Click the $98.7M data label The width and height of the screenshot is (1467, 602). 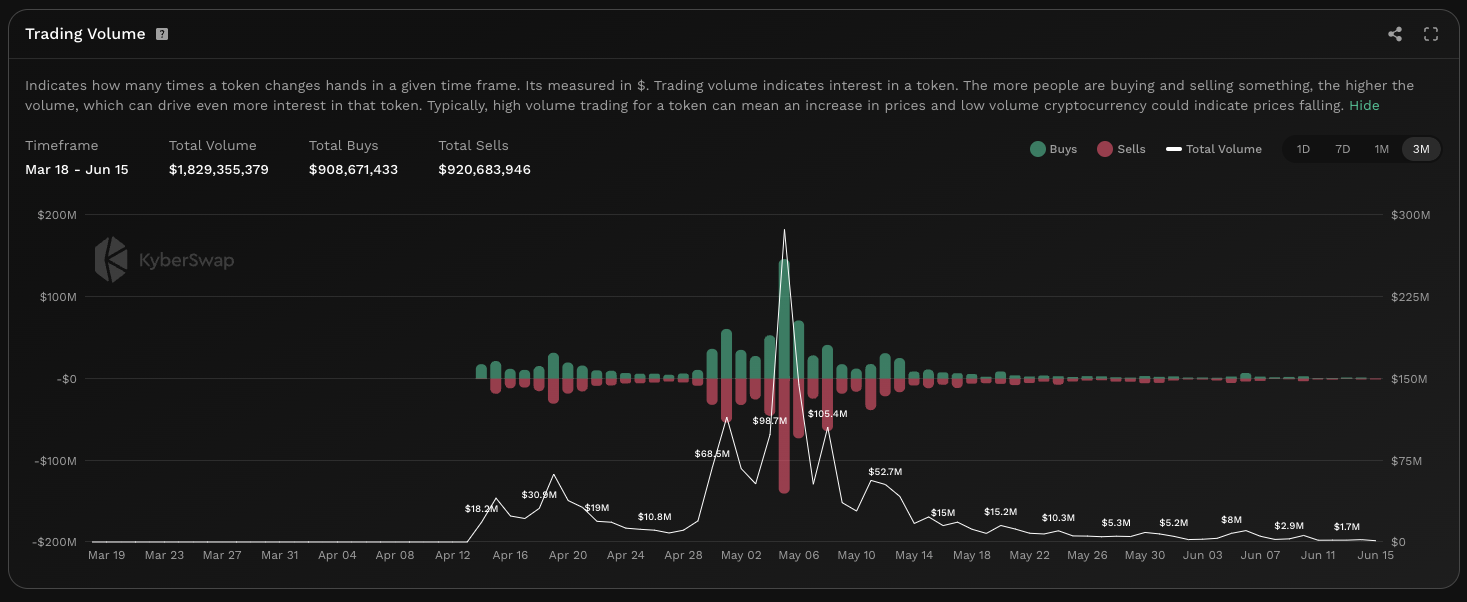pos(770,421)
